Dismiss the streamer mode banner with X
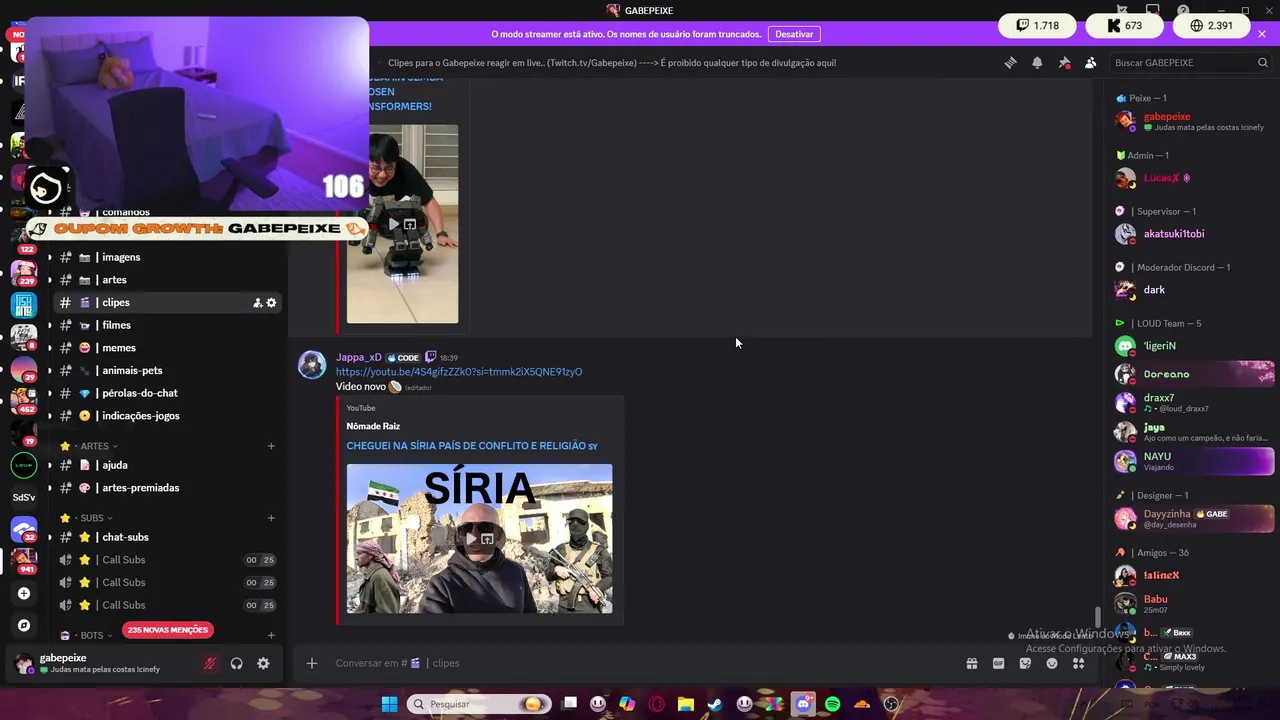1280x720 pixels. click(x=1262, y=34)
